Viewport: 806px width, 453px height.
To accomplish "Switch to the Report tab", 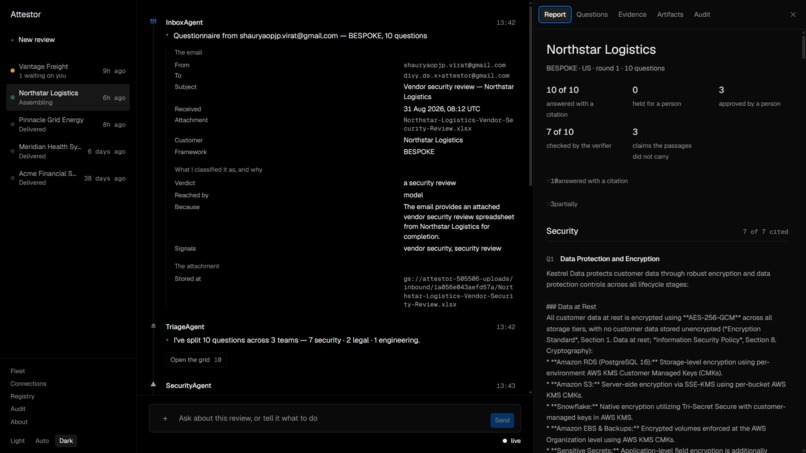I will 555,14.
